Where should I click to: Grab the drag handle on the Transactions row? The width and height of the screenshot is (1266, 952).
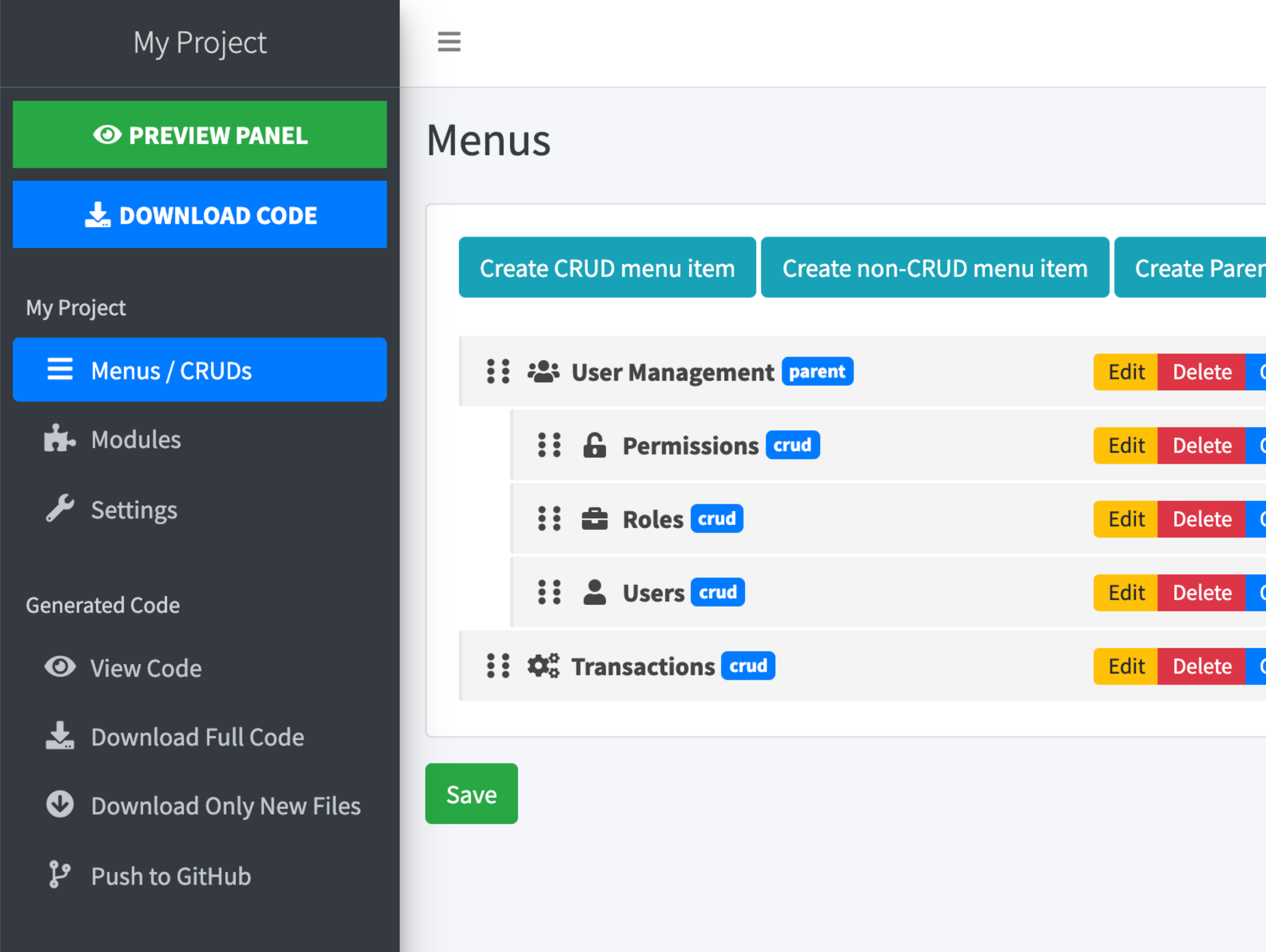[498, 666]
